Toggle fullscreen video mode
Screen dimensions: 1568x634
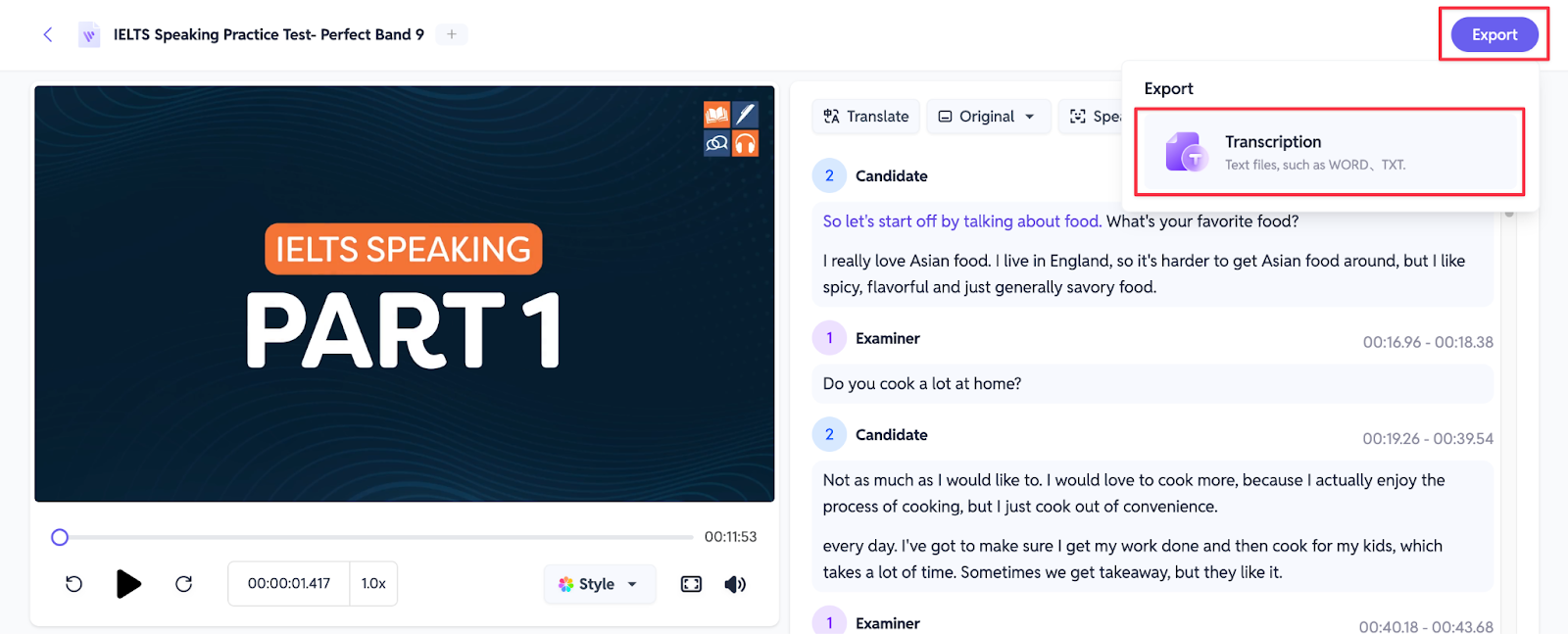pyautogui.click(x=691, y=584)
